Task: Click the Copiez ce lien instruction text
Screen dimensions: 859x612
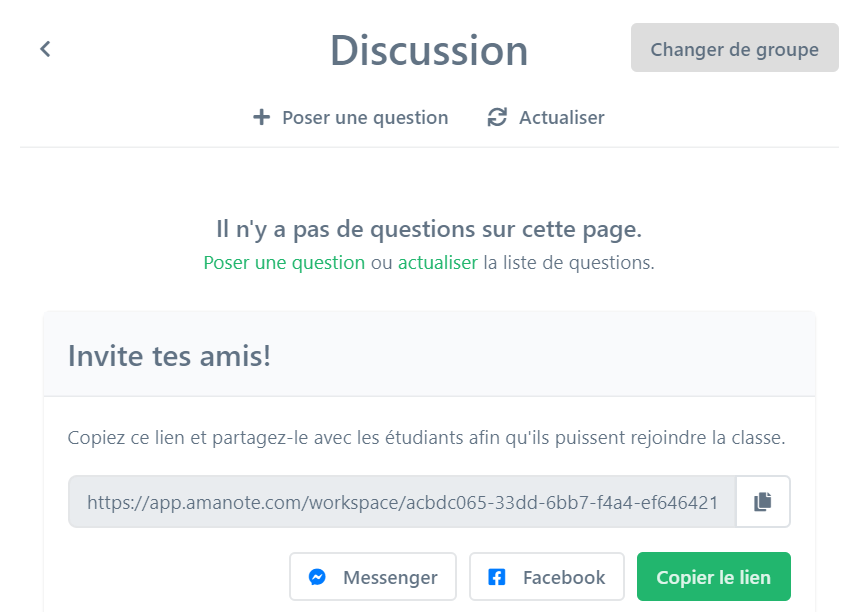Action: tap(426, 437)
